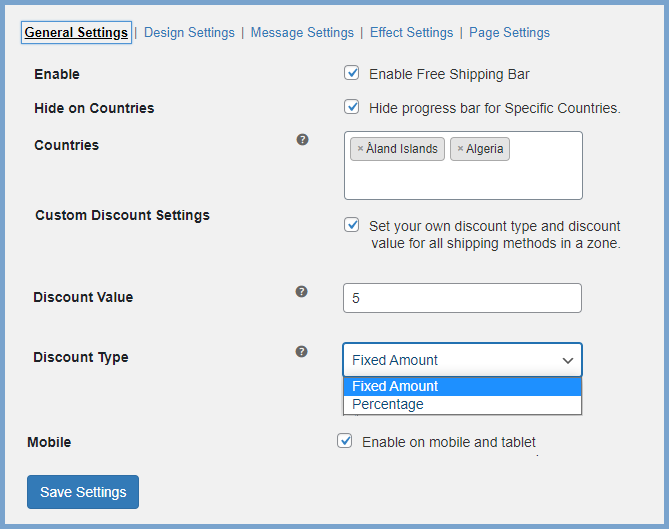Select the General Settings tab
This screenshot has width=669, height=529.
click(76, 33)
